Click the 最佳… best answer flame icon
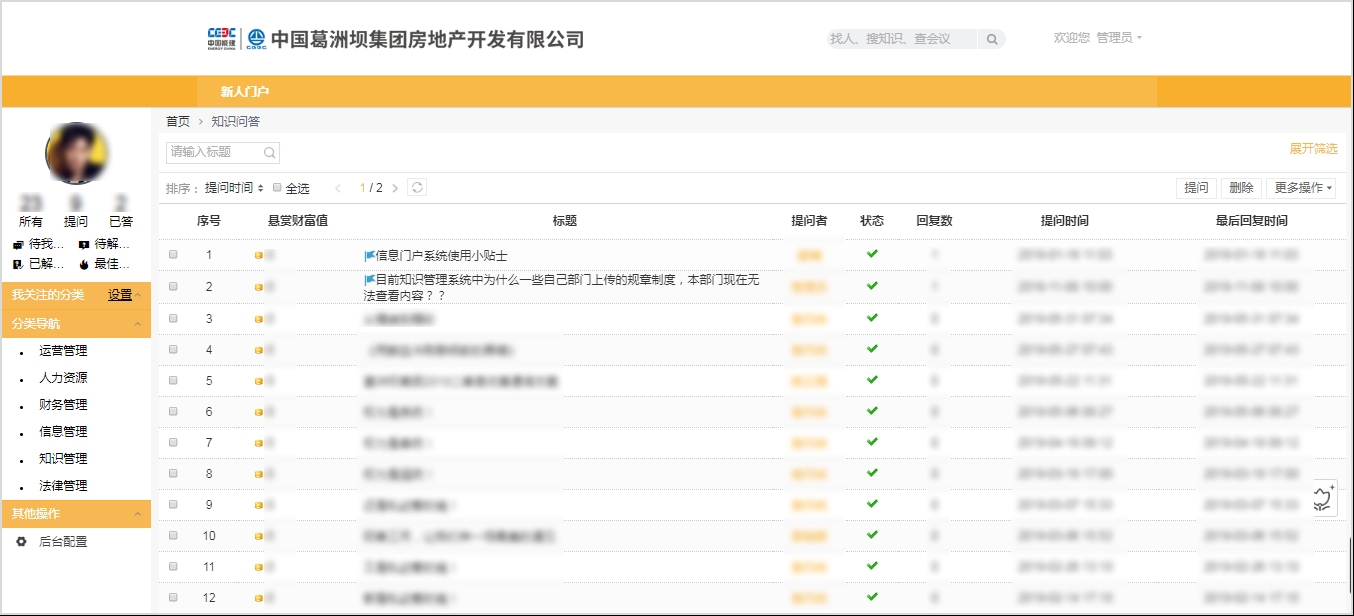This screenshot has height=616, width=1354. 83,265
